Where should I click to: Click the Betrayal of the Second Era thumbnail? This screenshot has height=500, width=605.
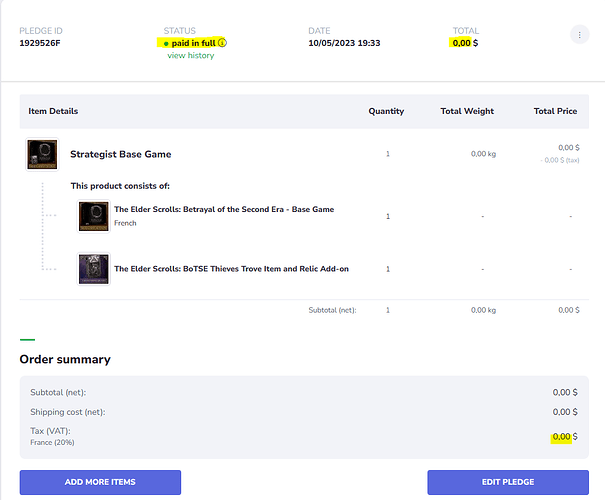(x=93, y=216)
